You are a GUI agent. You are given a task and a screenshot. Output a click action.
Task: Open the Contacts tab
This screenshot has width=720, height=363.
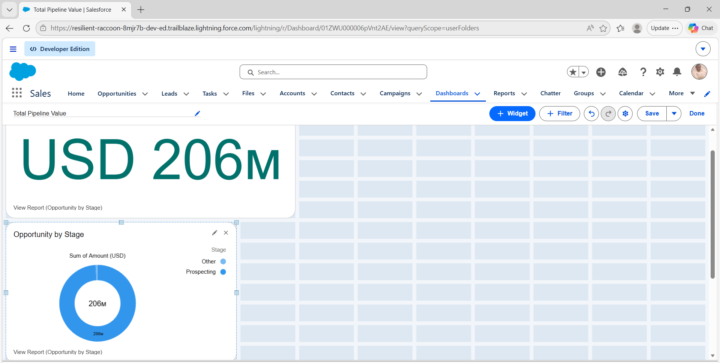coord(343,93)
